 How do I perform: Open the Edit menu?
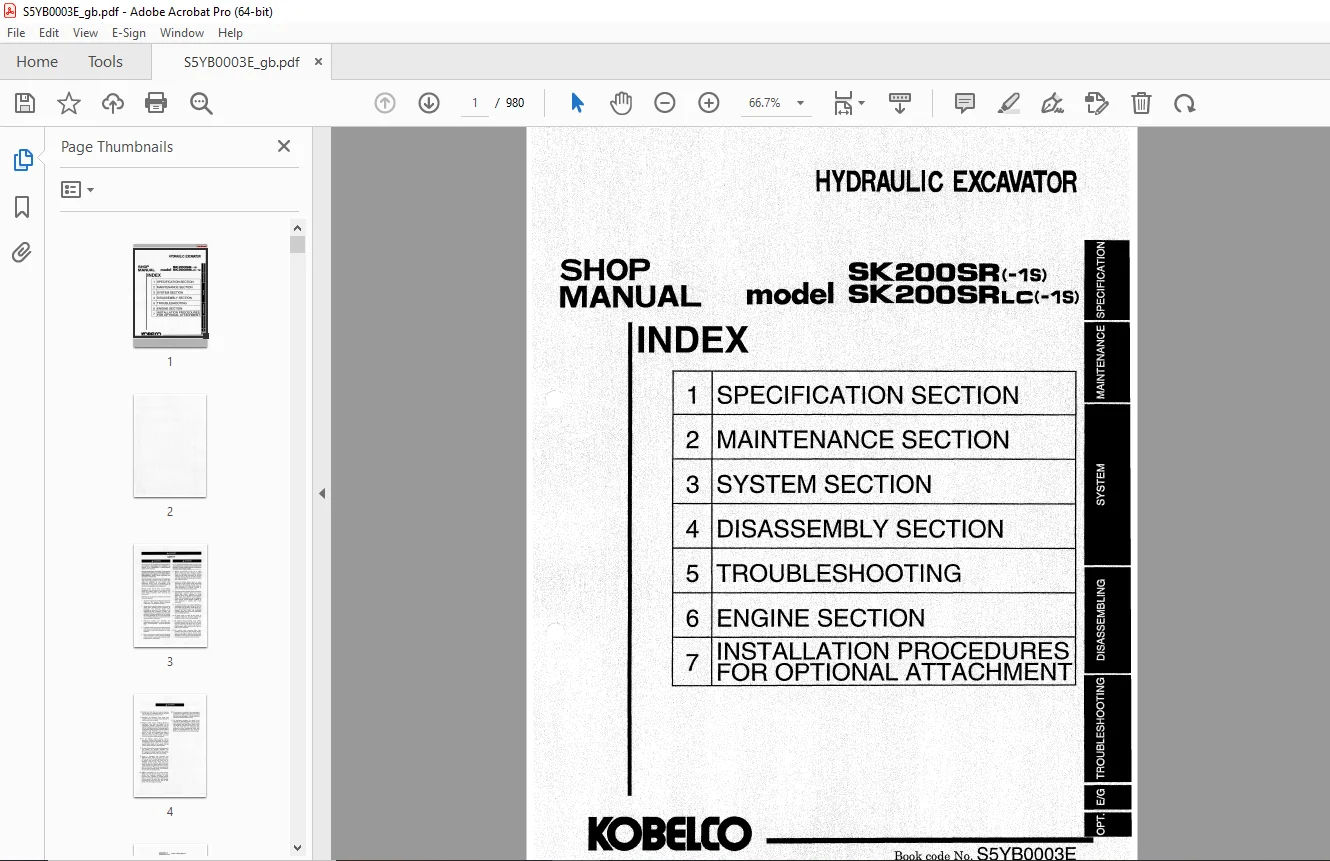coord(49,33)
